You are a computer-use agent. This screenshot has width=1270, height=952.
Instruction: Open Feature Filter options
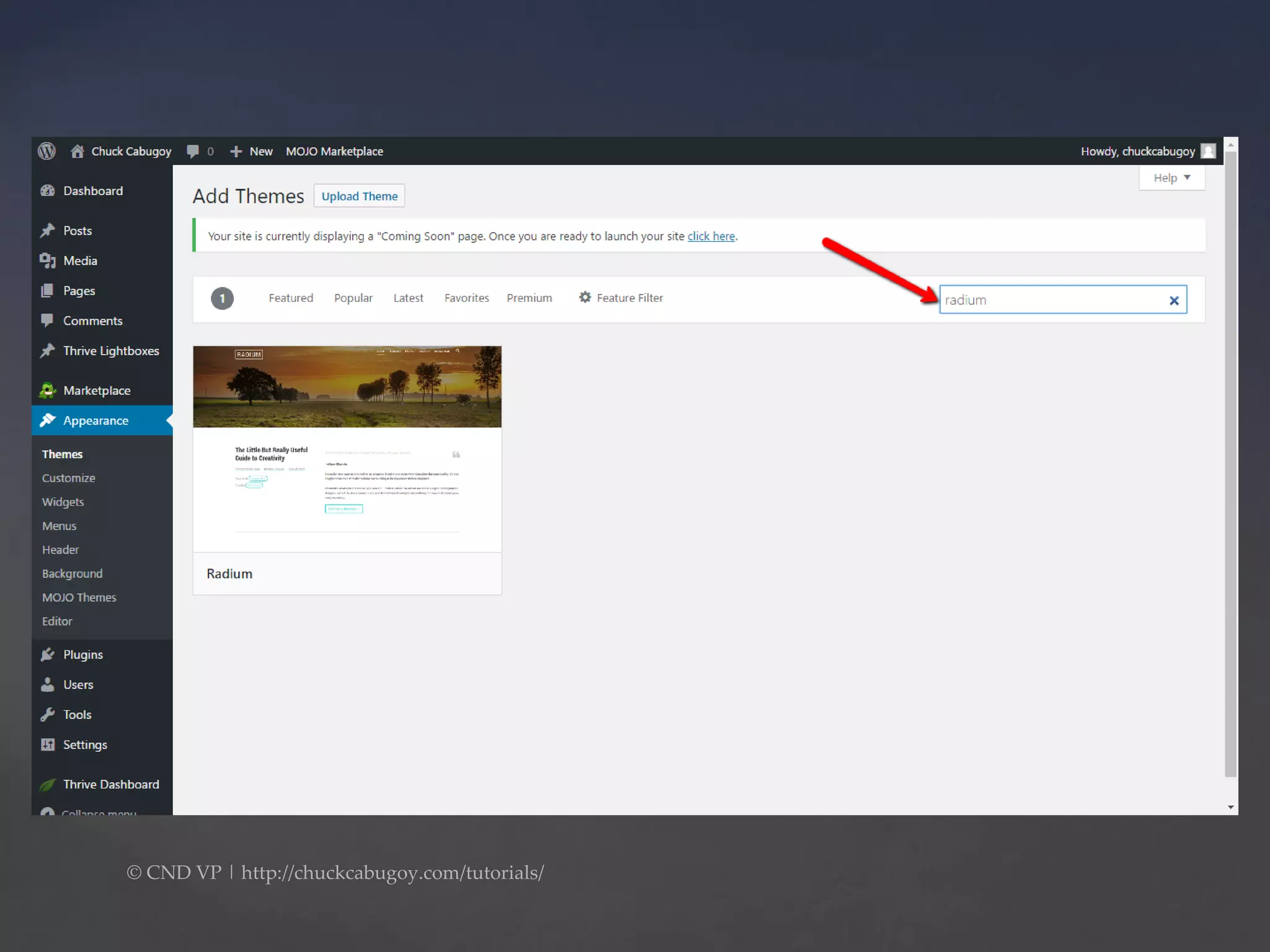coord(621,298)
